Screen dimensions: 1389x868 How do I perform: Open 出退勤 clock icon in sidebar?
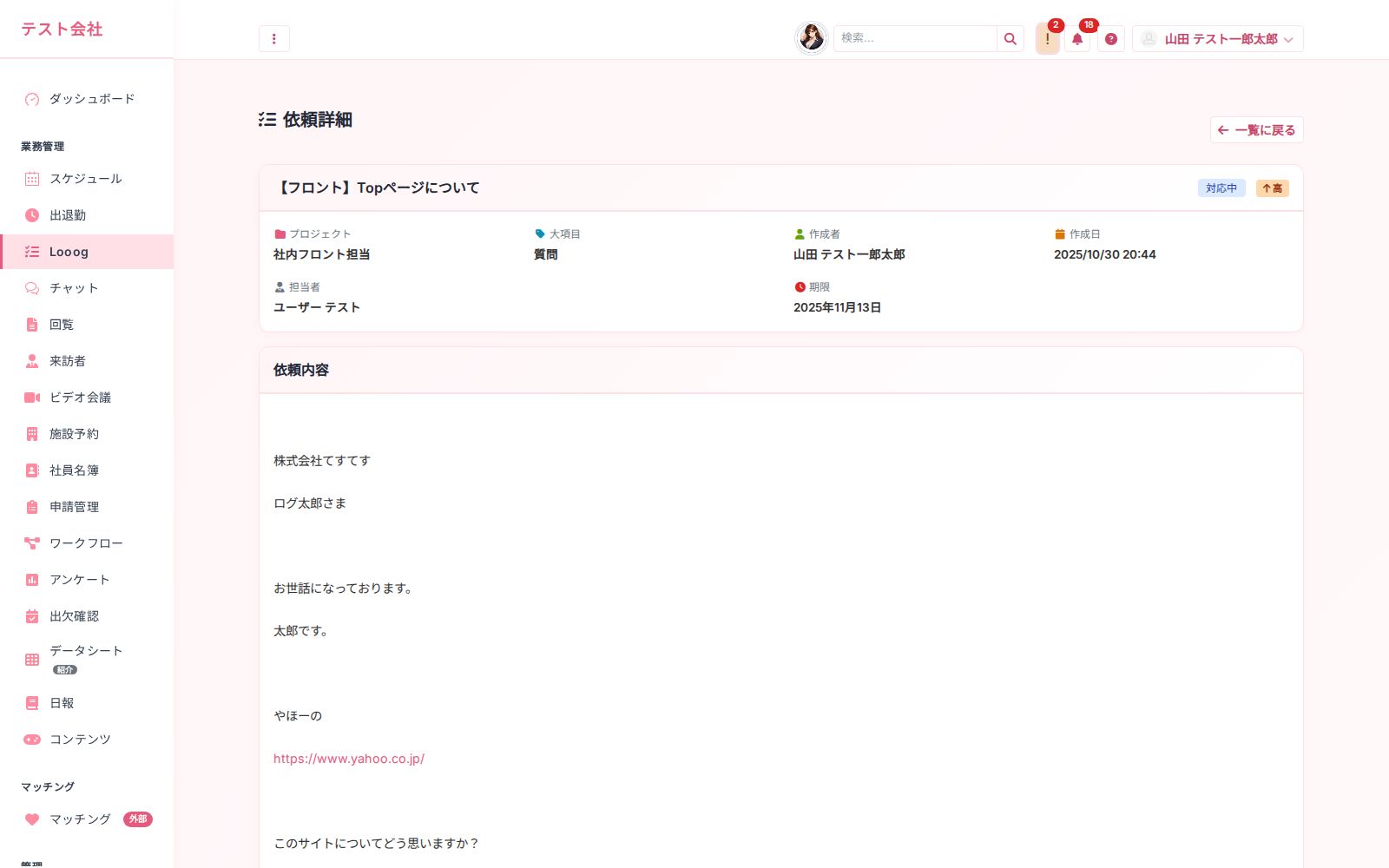click(x=32, y=215)
